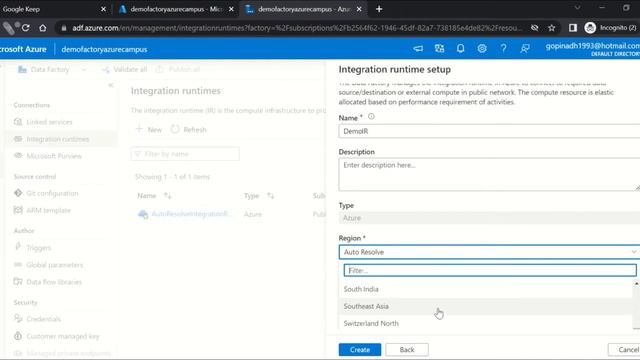Image resolution: width=640 pixels, height=360 pixels.
Task: Bookmark this page with star icon
Action: pos(551,28)
